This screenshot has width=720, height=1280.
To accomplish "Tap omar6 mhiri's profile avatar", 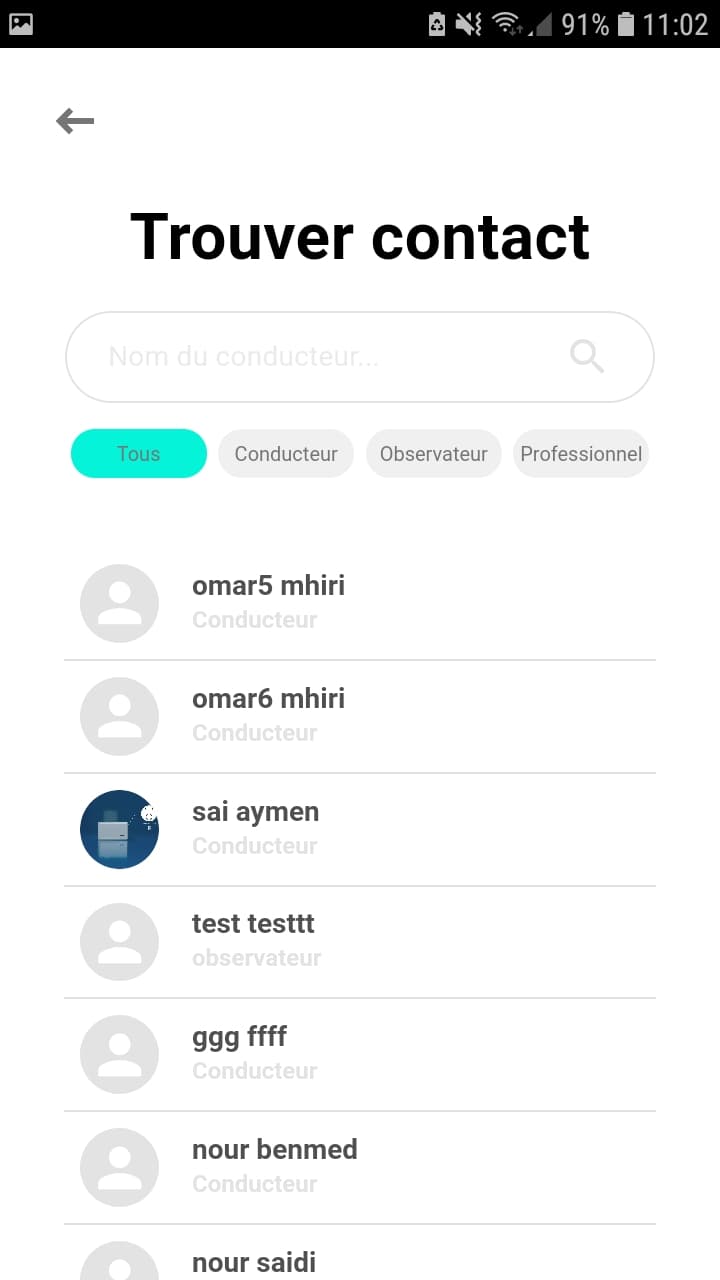I will [119, 716].
